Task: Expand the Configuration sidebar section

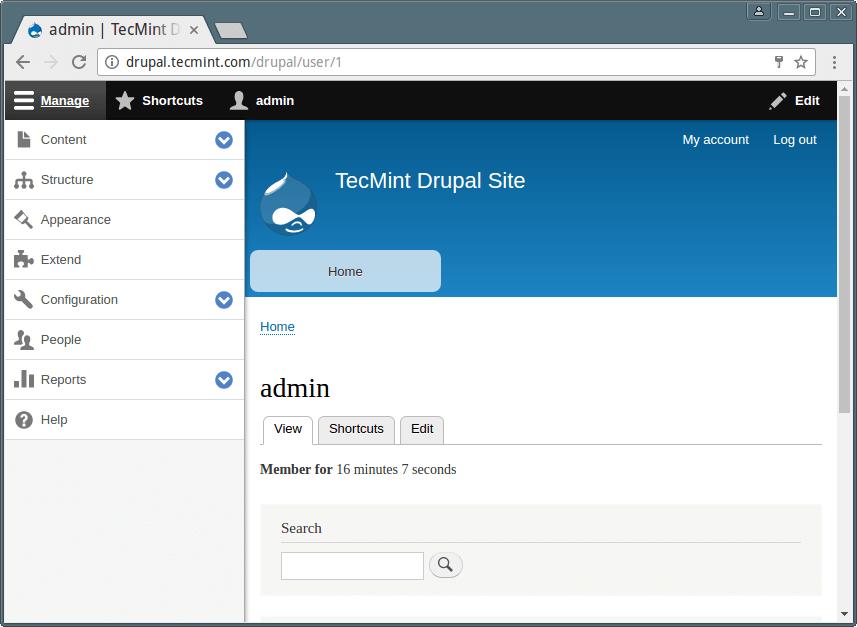Action: (224, 300)
